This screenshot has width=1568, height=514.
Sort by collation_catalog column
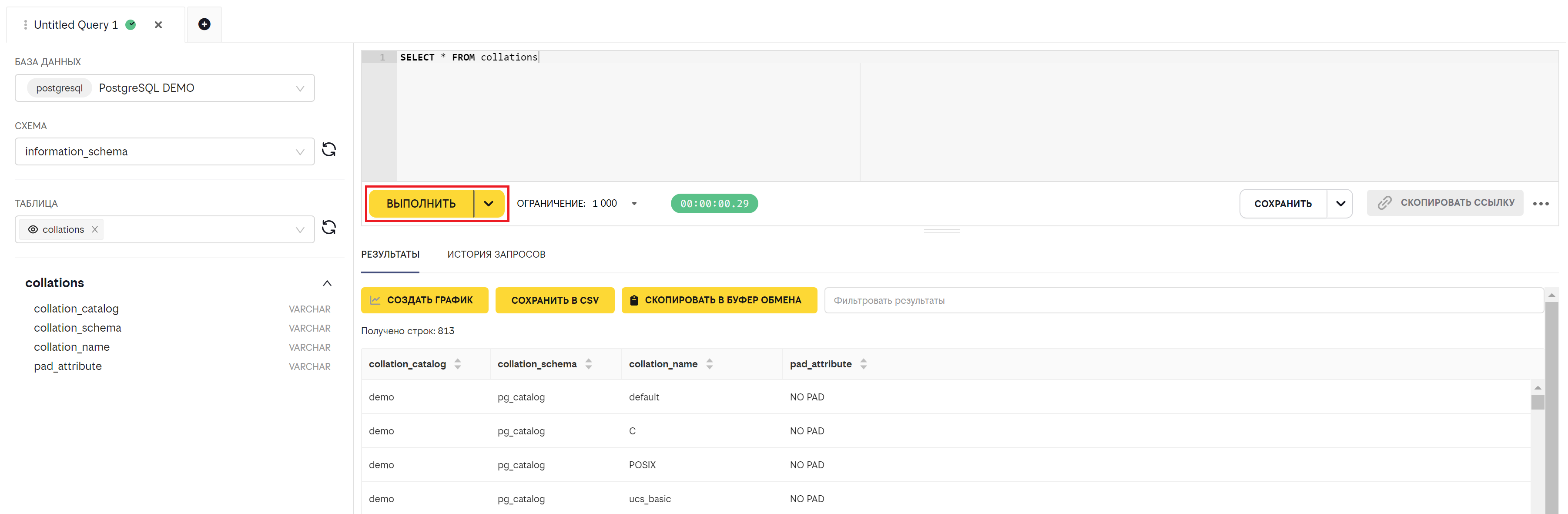click(458, 364)
